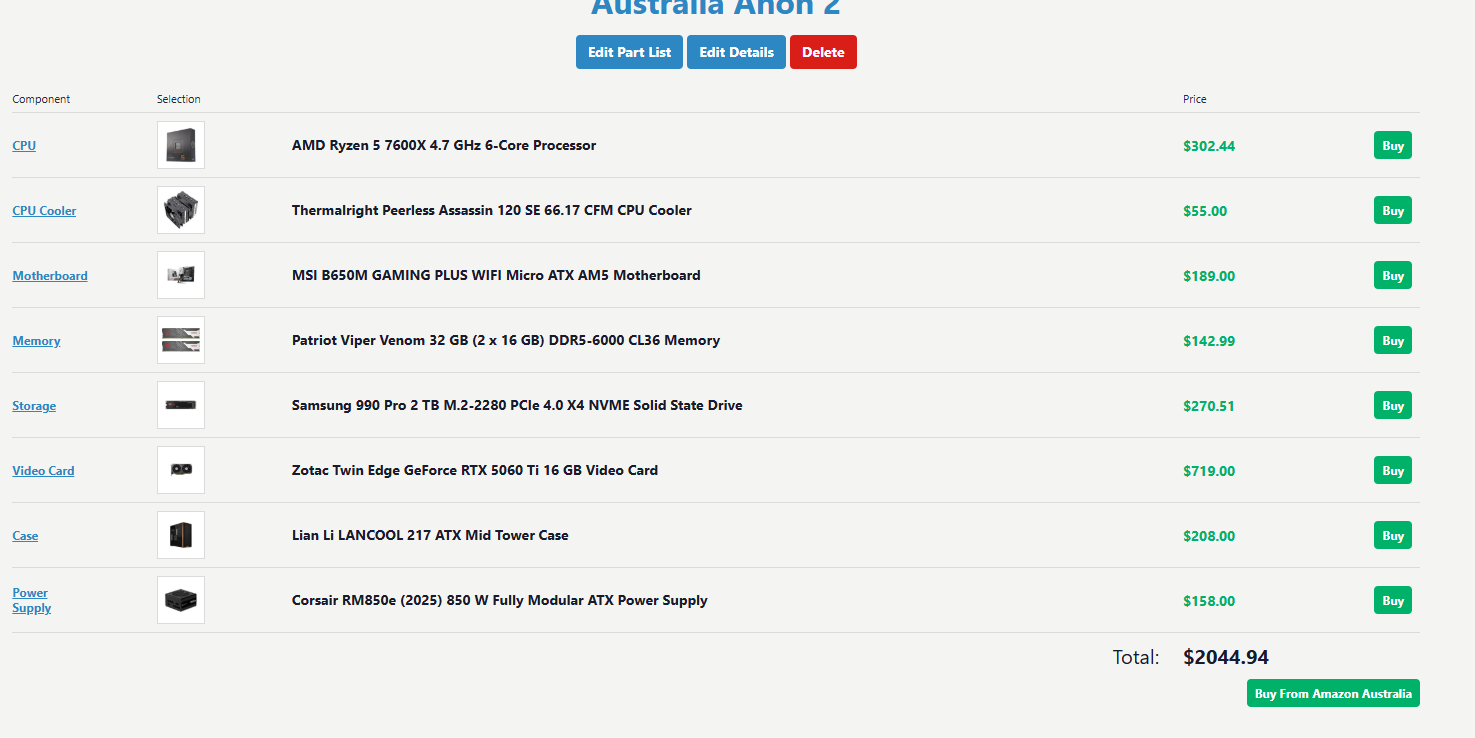1475x738 pixels.
Task: Buy the Corsair RM850e power supply
Action: (1393, 600)
